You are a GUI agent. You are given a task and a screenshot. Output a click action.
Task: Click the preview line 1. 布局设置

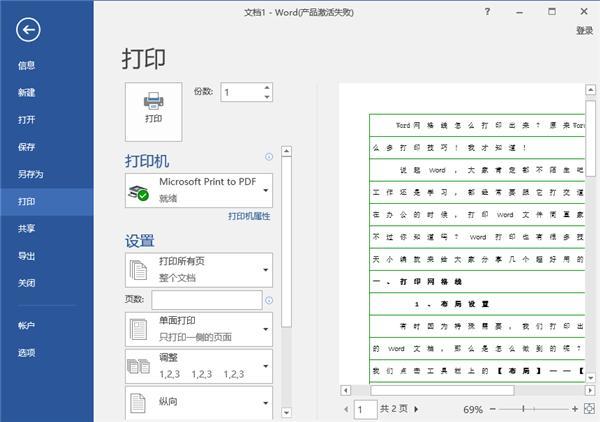pos(452,304)
